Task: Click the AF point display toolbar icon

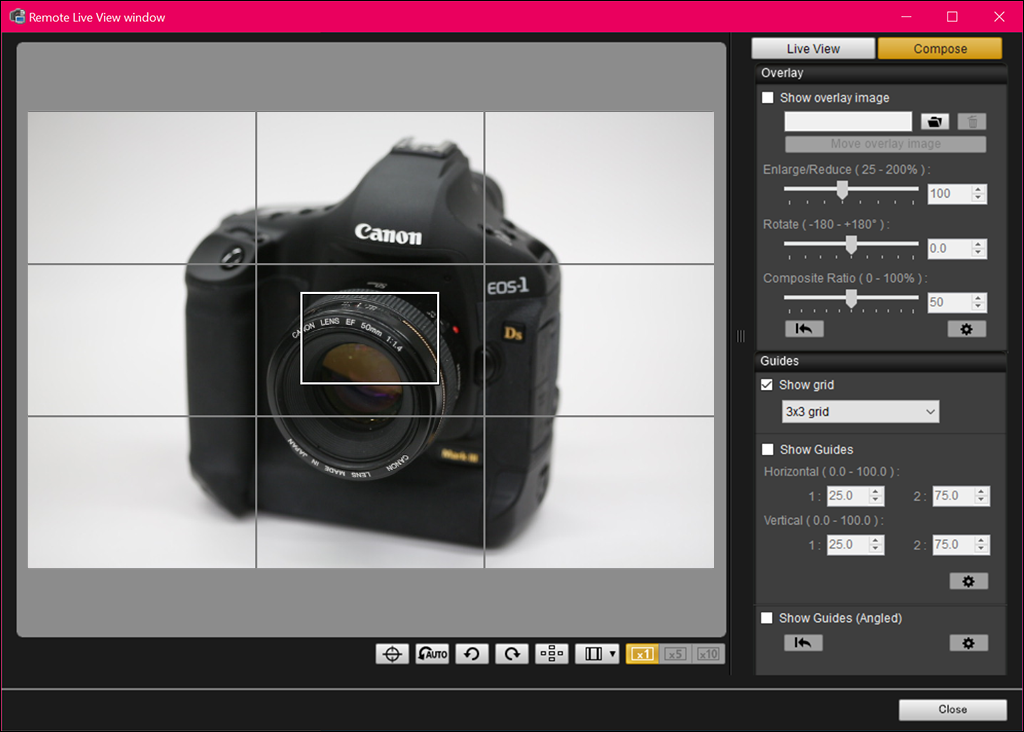Action: (552, 654)
